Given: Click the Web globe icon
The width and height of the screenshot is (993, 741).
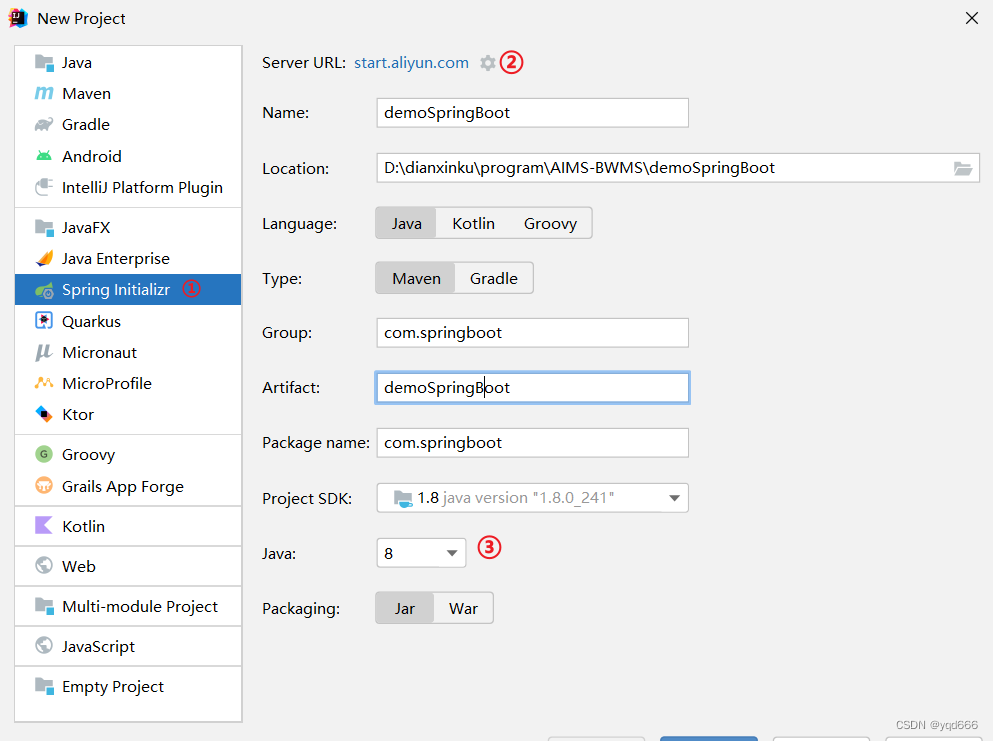Looking at the screenshot, I should 44,566.
